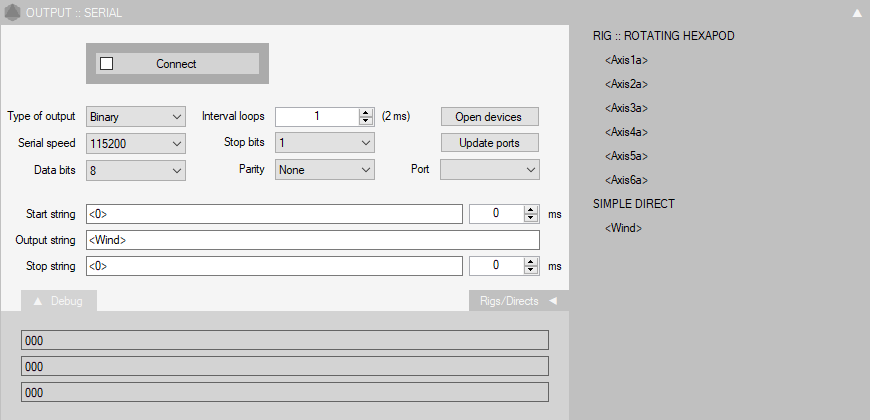Expand the Serial speed dropdown
870x420 pixels.
pyautogui.click(x=136, y=143)
